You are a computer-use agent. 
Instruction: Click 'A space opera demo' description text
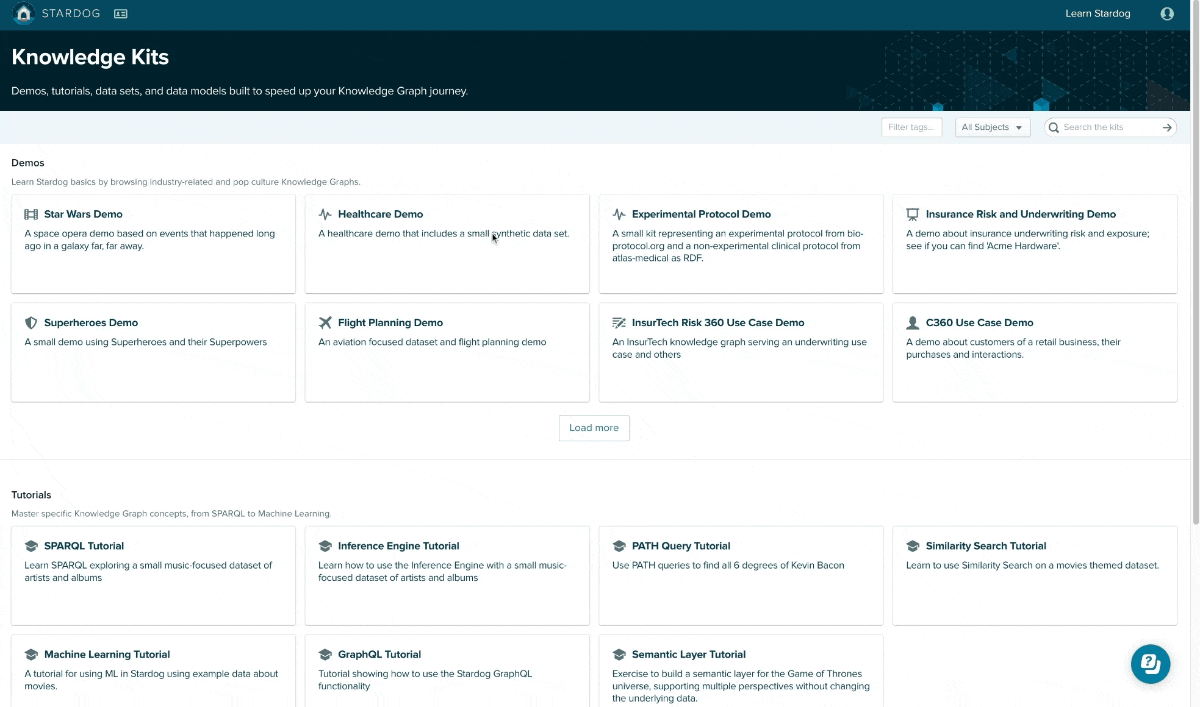pyautogui.click(x=149, y=240)
